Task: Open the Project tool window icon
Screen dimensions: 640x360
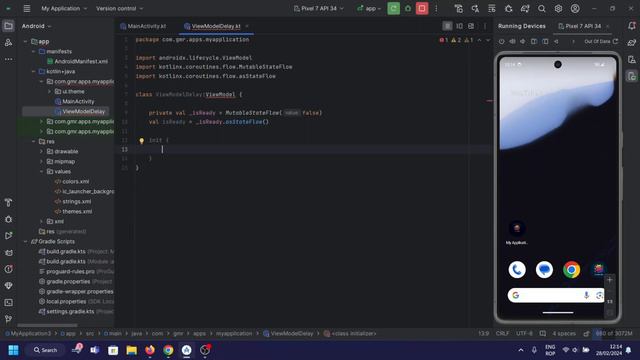Action: 8,26
